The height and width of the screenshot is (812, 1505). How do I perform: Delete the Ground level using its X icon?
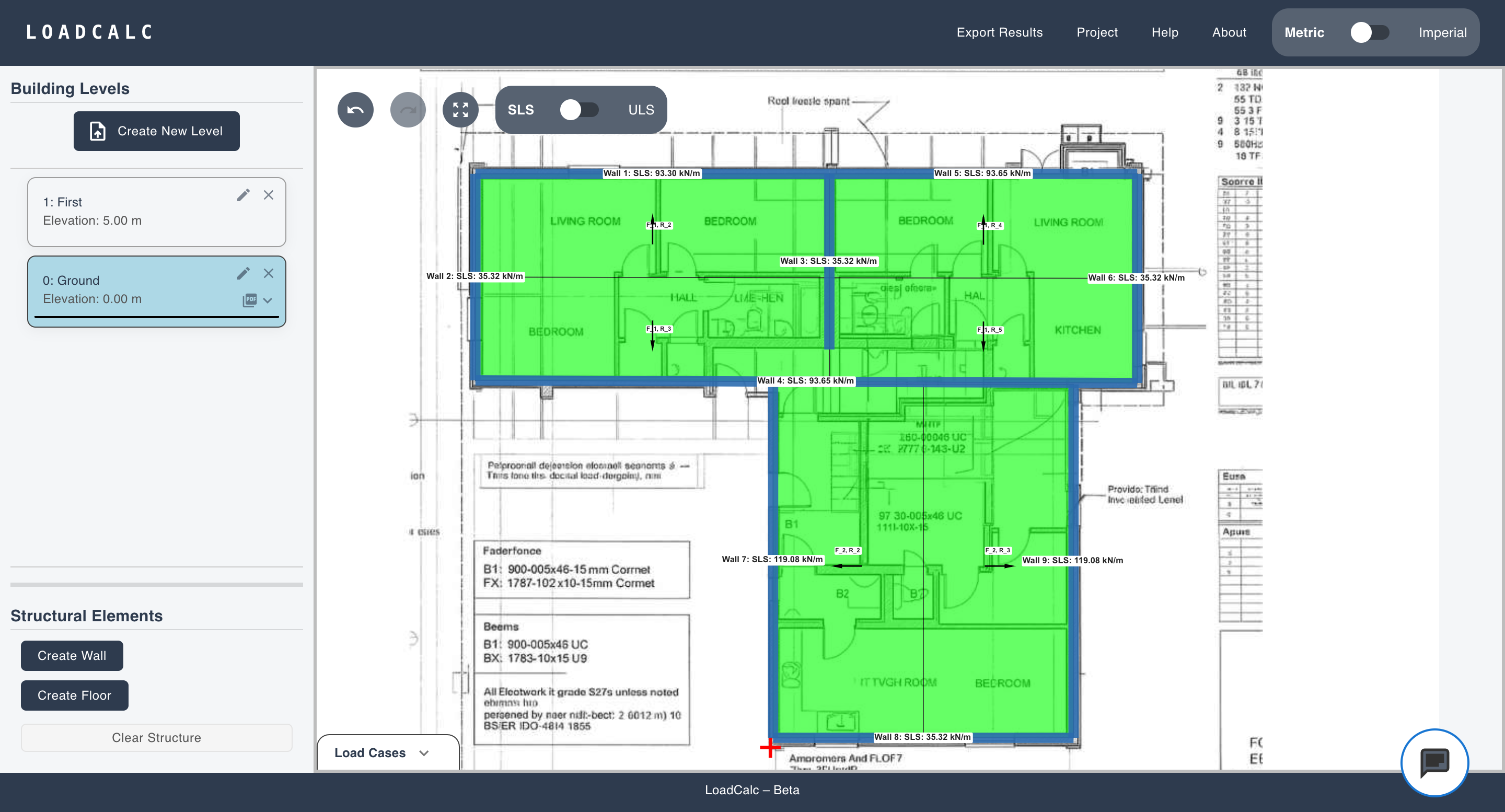pos(269,273)
